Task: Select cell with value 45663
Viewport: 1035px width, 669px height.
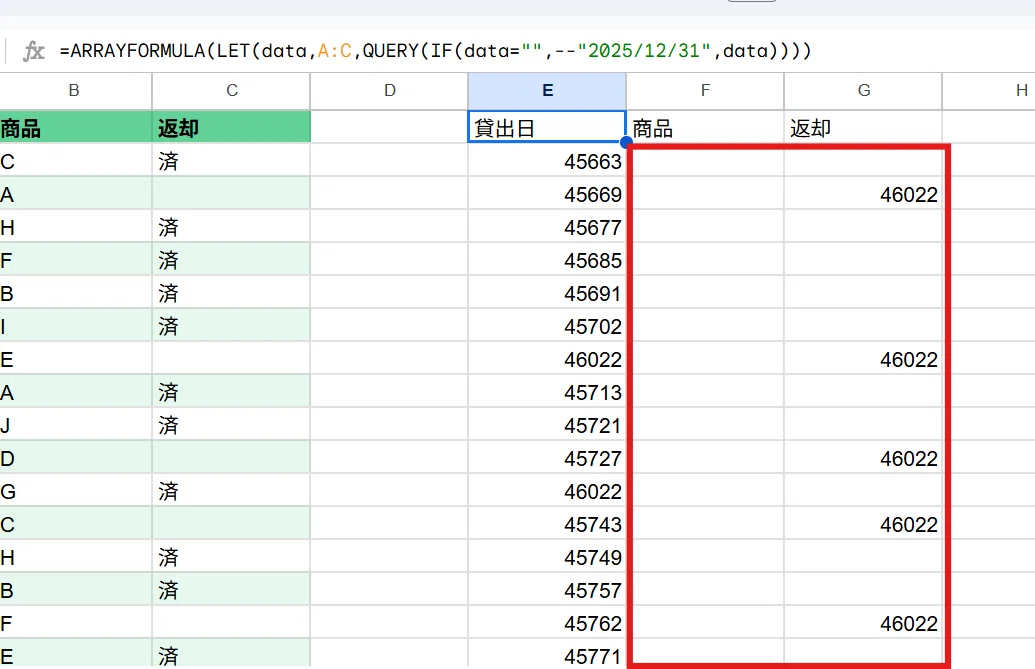Action: [547, 161]
